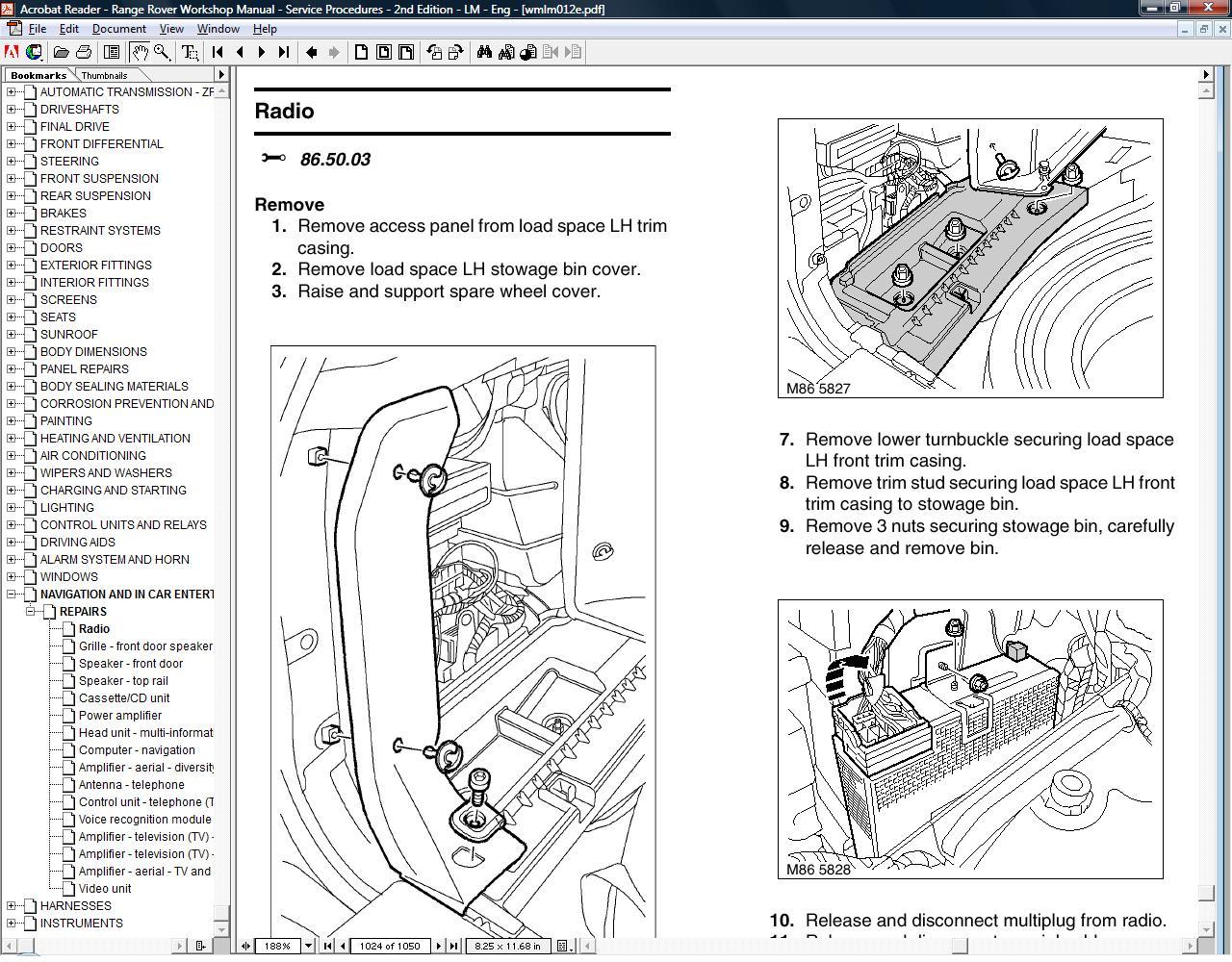
Task: Open the INSTRUMENTS bookmark
Action: point(82,924)
